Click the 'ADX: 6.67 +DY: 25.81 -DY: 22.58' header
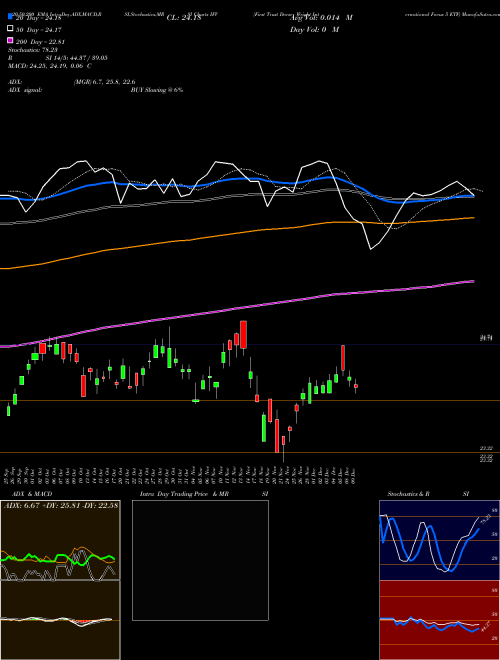Image resolution: width=500 pixels, height=660 pixels. coord(61,505)
